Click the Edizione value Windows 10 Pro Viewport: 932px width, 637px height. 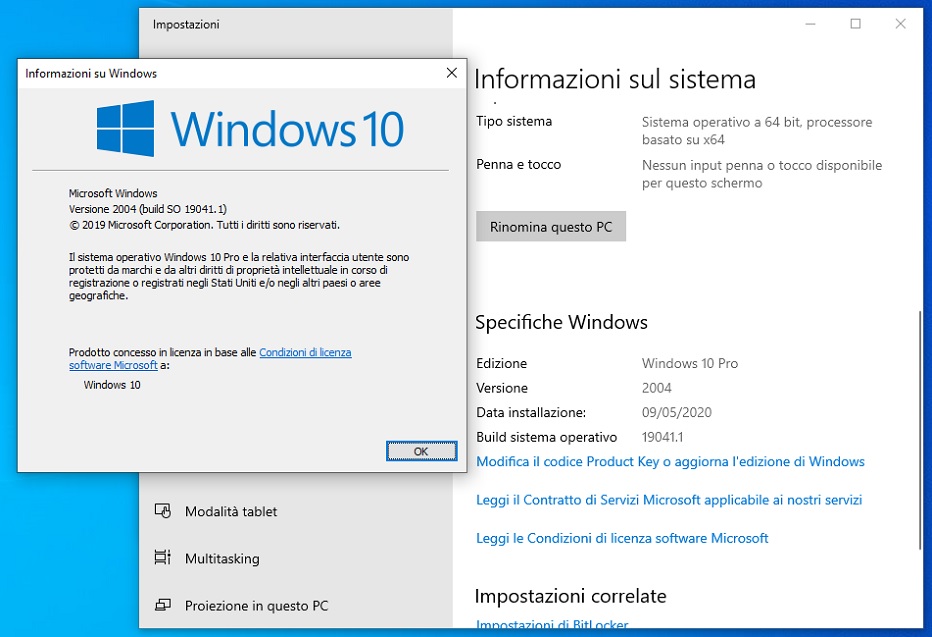(689, 363)
